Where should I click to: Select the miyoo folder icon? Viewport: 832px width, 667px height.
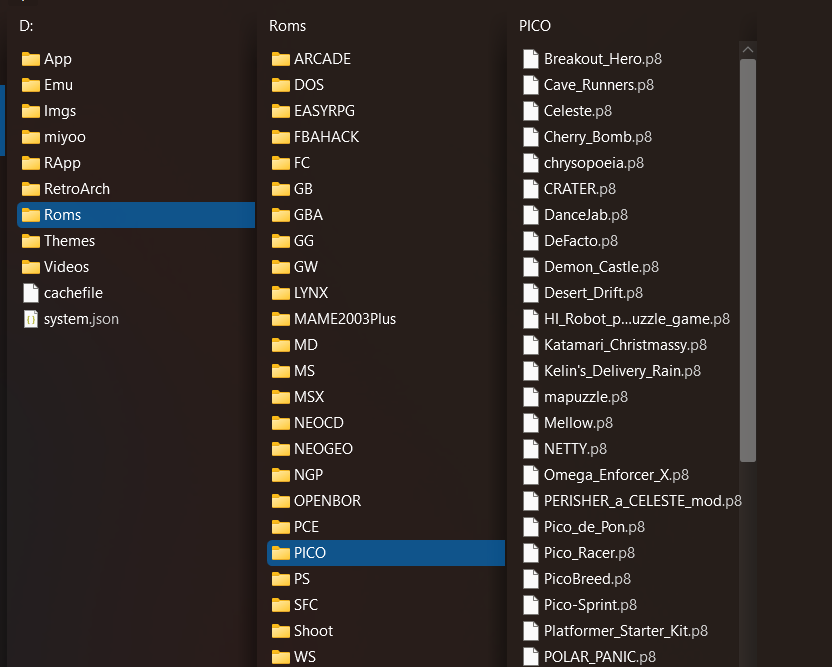pos(31,137)
